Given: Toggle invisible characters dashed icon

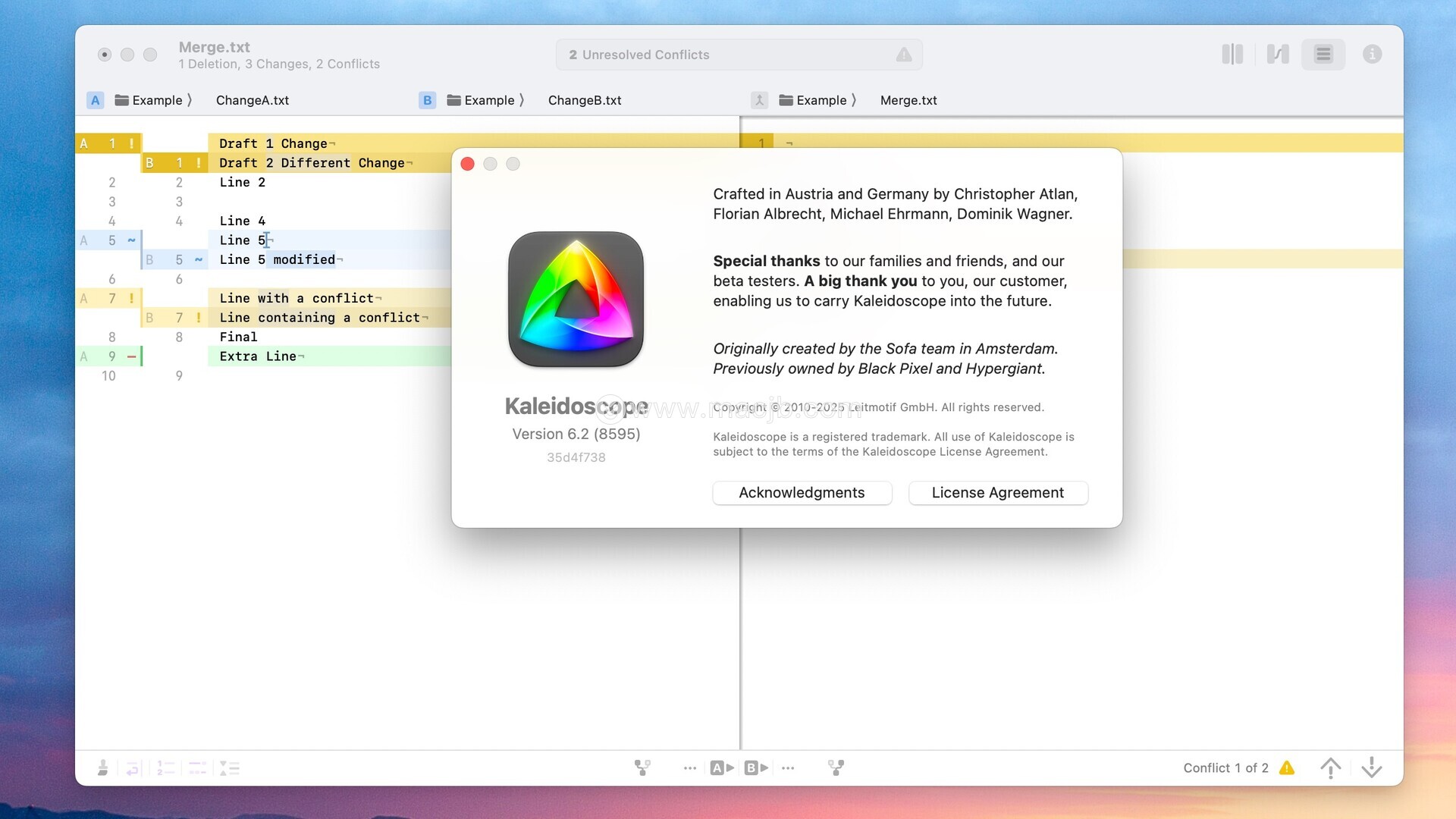Looking at the screenshot, I should coord(197,768).
